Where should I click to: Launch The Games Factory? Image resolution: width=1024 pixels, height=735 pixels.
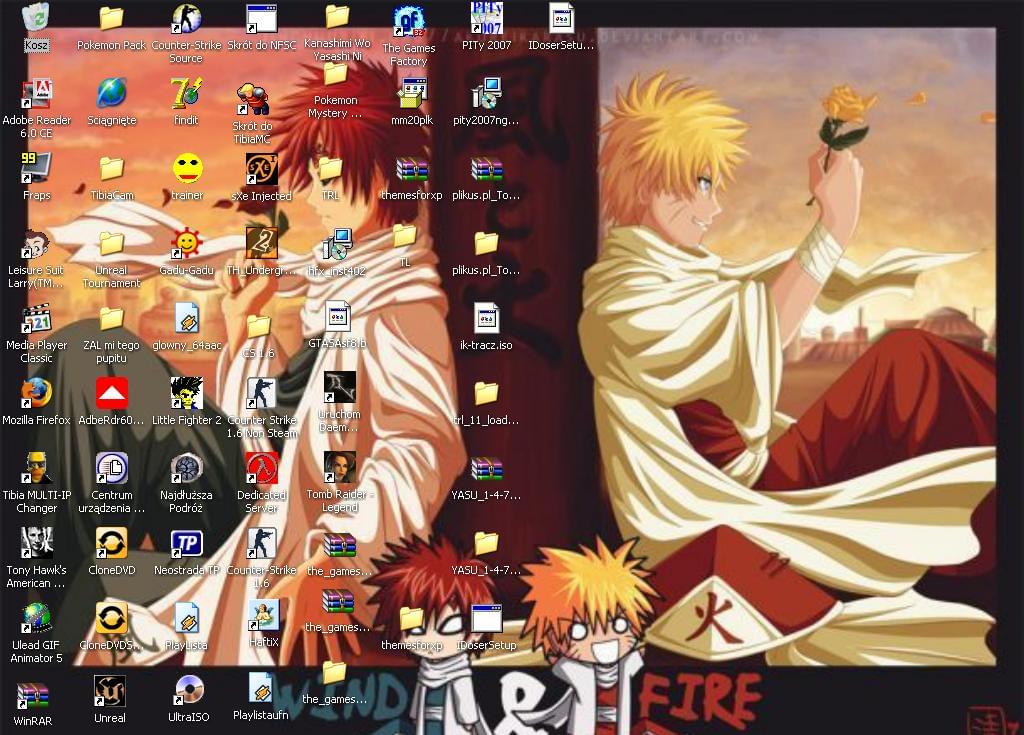[x=409, y=21]
